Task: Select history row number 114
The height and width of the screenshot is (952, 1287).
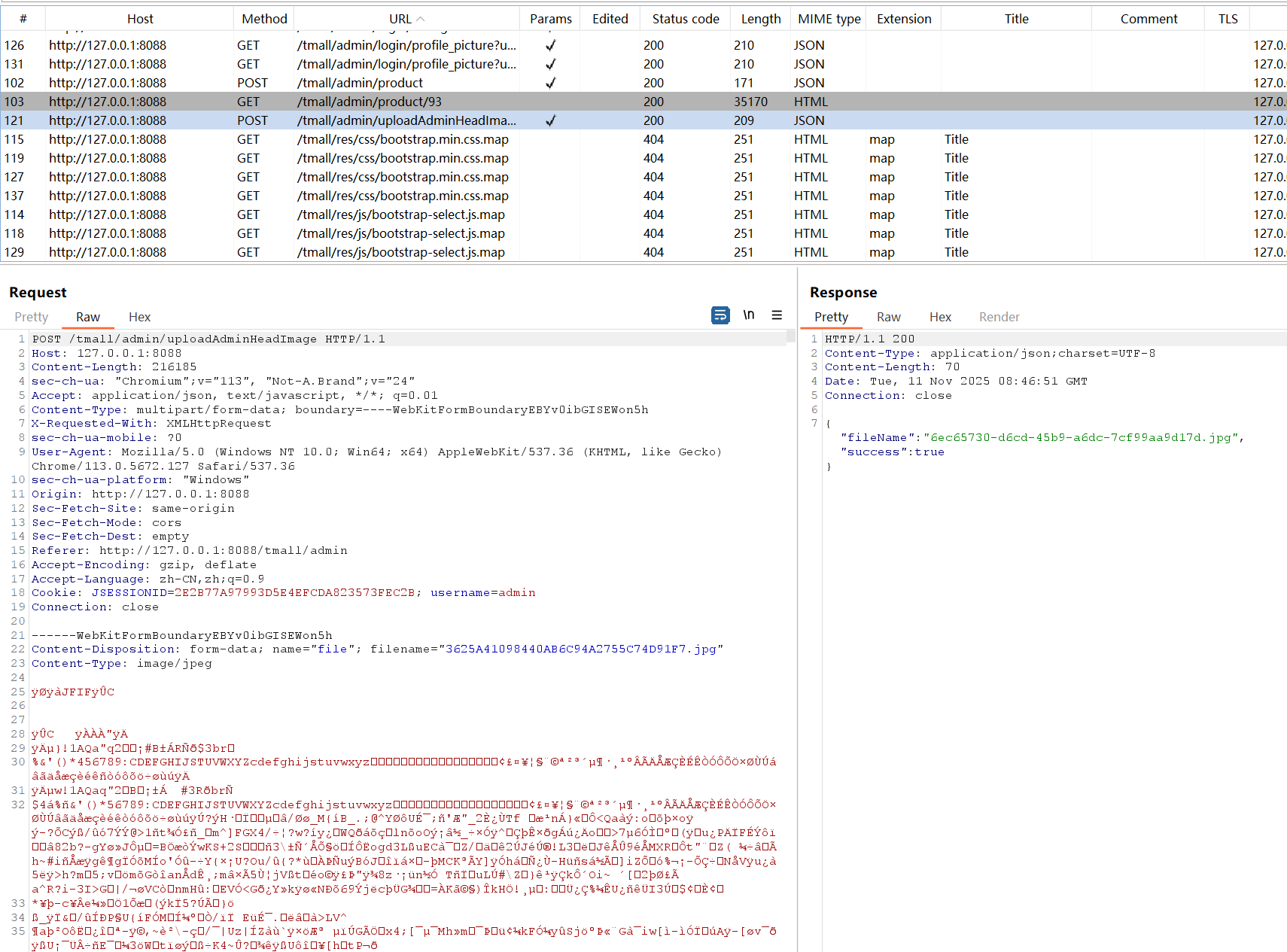Action: click(x=643, y=214)
